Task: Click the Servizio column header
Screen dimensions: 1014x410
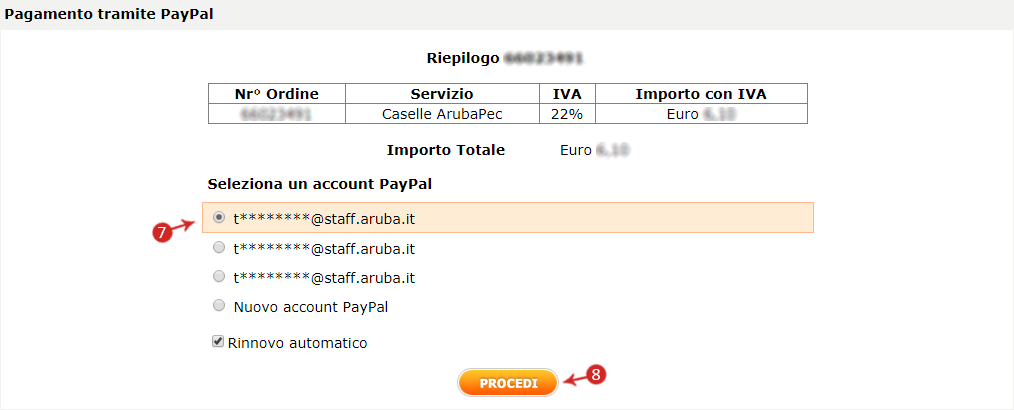Action: pos(442,94)
